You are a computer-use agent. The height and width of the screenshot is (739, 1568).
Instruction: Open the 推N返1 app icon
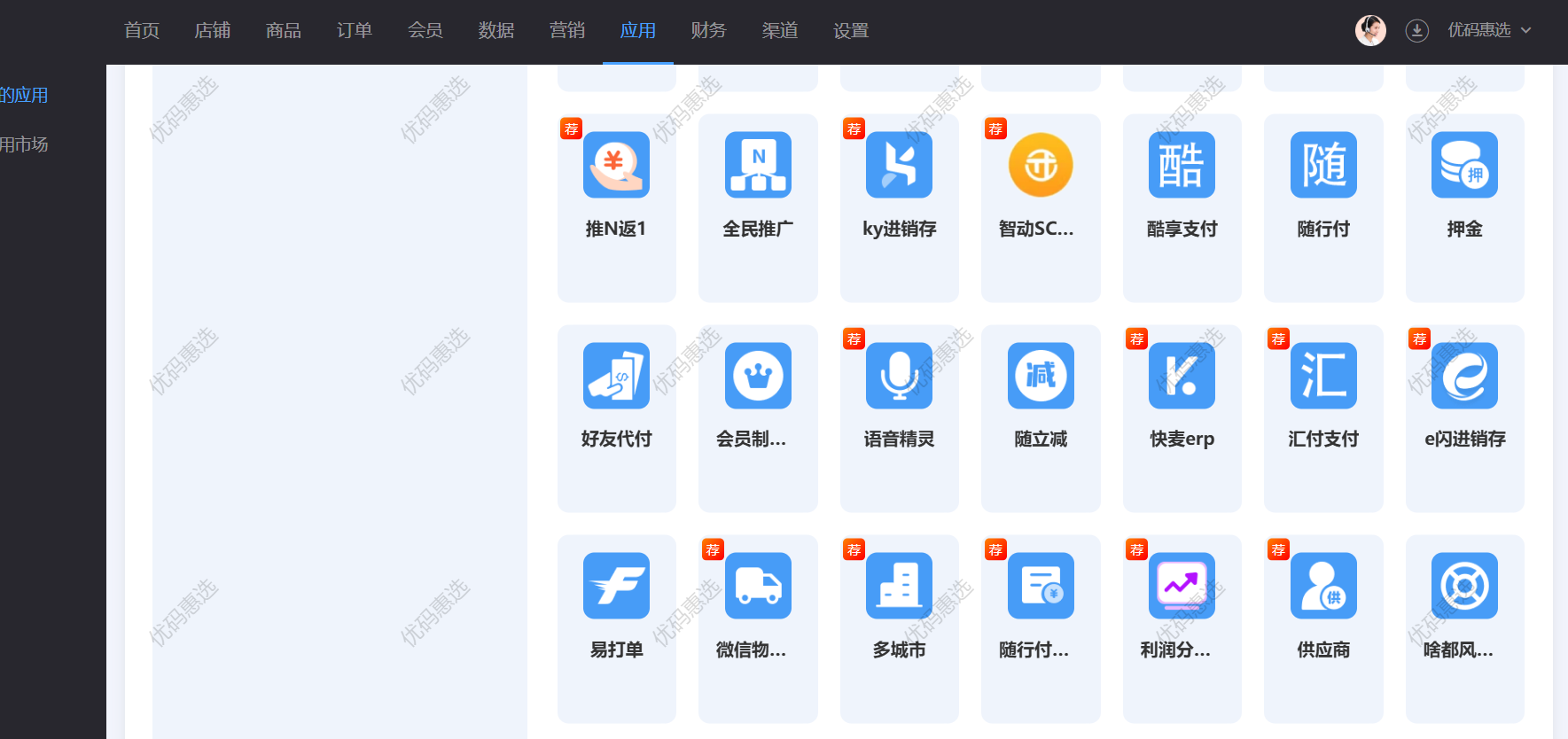(x=616, y=165)
